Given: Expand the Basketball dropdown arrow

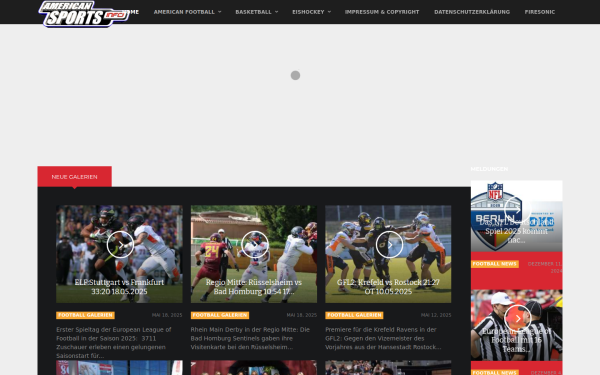Looking at the screenshot, I should coord(276,12).
